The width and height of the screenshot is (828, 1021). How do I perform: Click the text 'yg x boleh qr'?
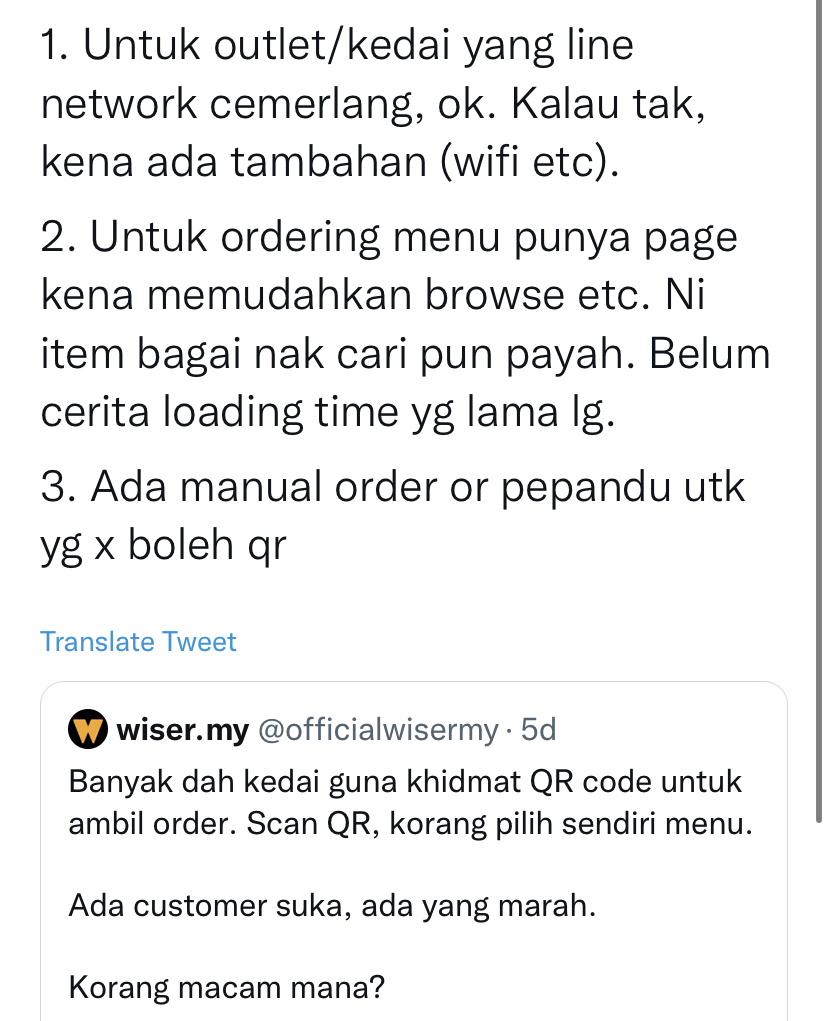[x=163, y=546]
